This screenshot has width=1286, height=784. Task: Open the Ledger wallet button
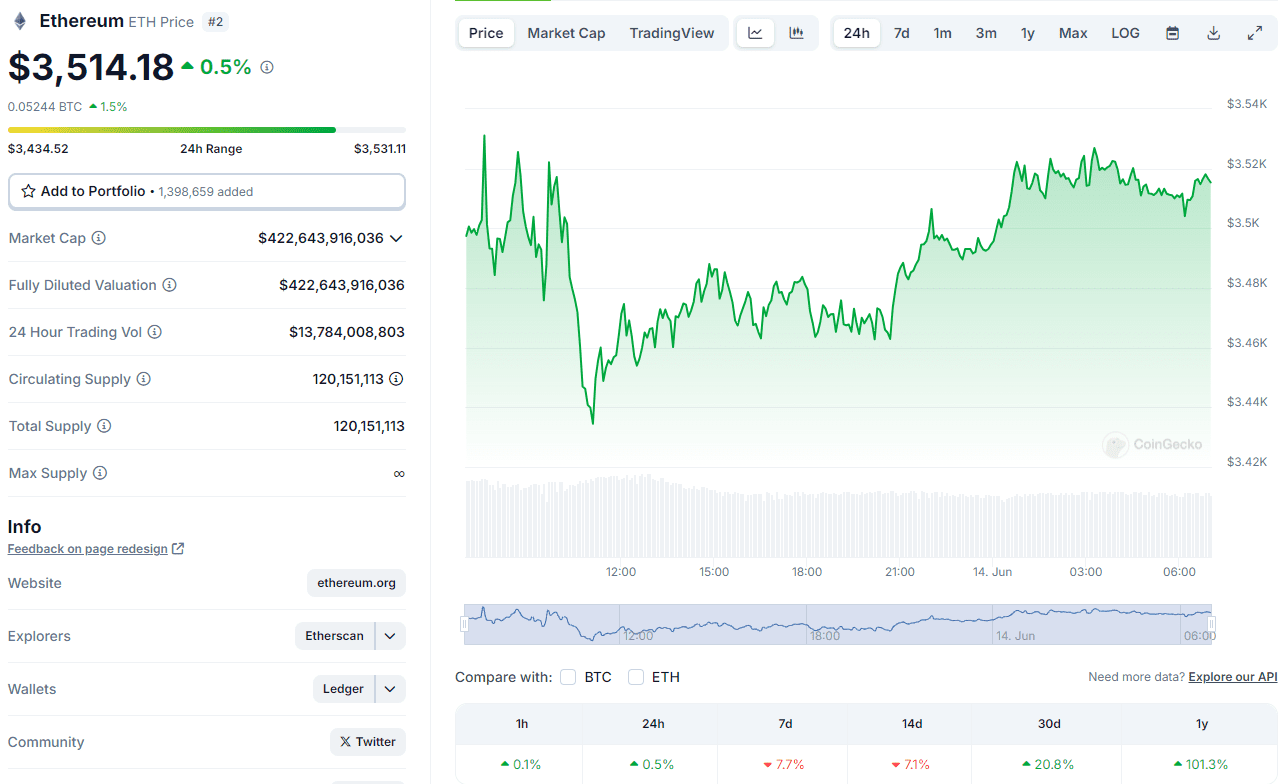(343, 689)
